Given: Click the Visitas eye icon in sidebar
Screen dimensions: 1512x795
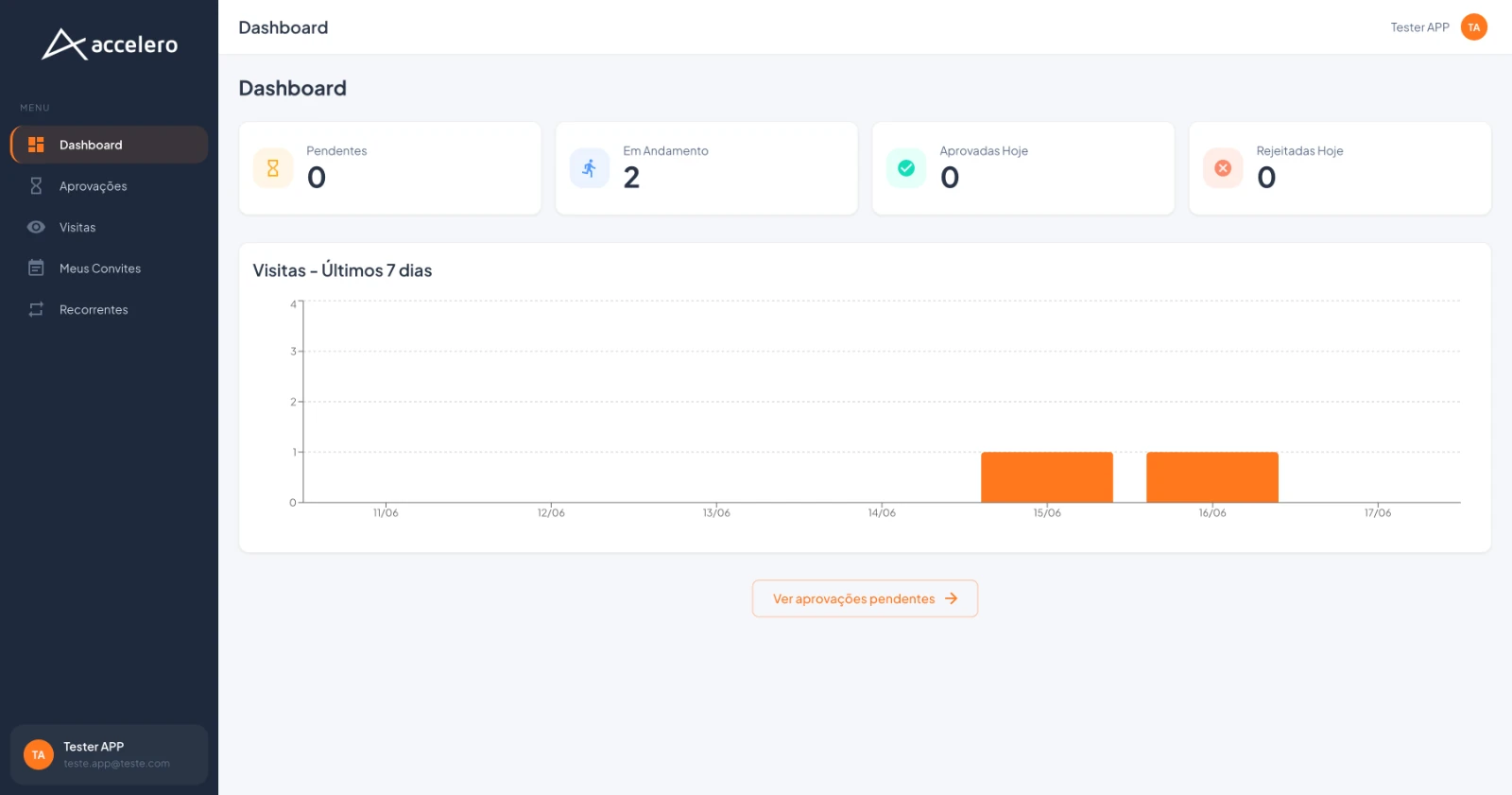Looking at the screenshot, I should tap(36, 227).
